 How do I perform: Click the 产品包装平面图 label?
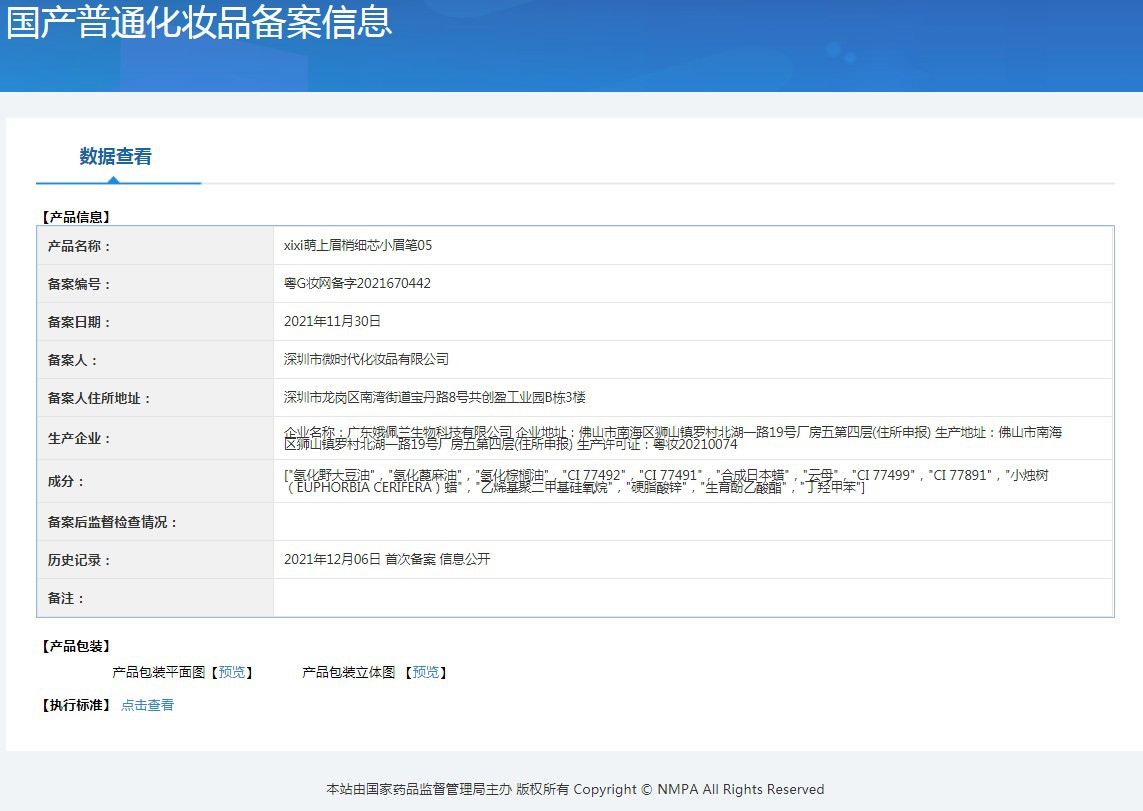pyautogui.click(x=159, y=672)
